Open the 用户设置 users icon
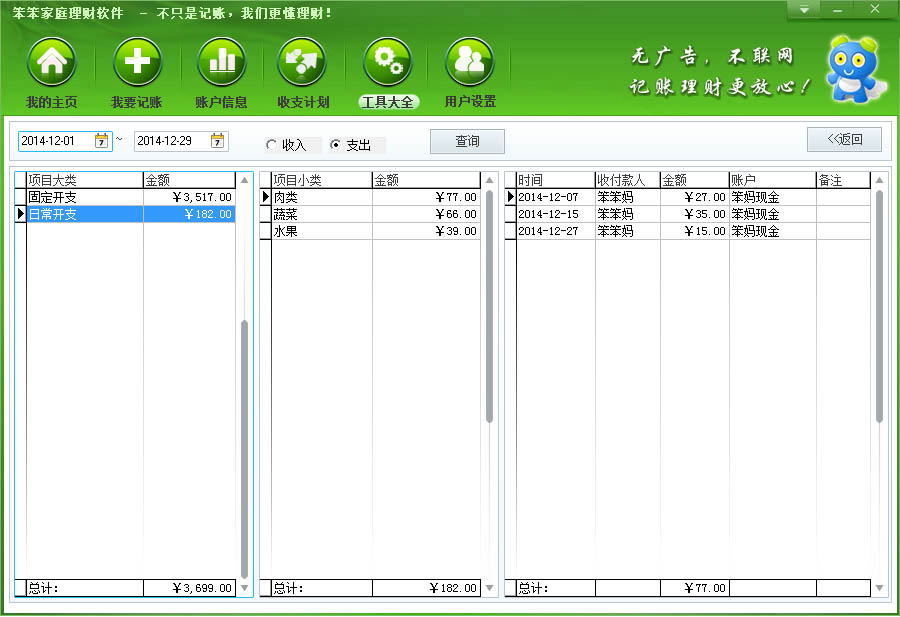 click(x=470, y=61)
